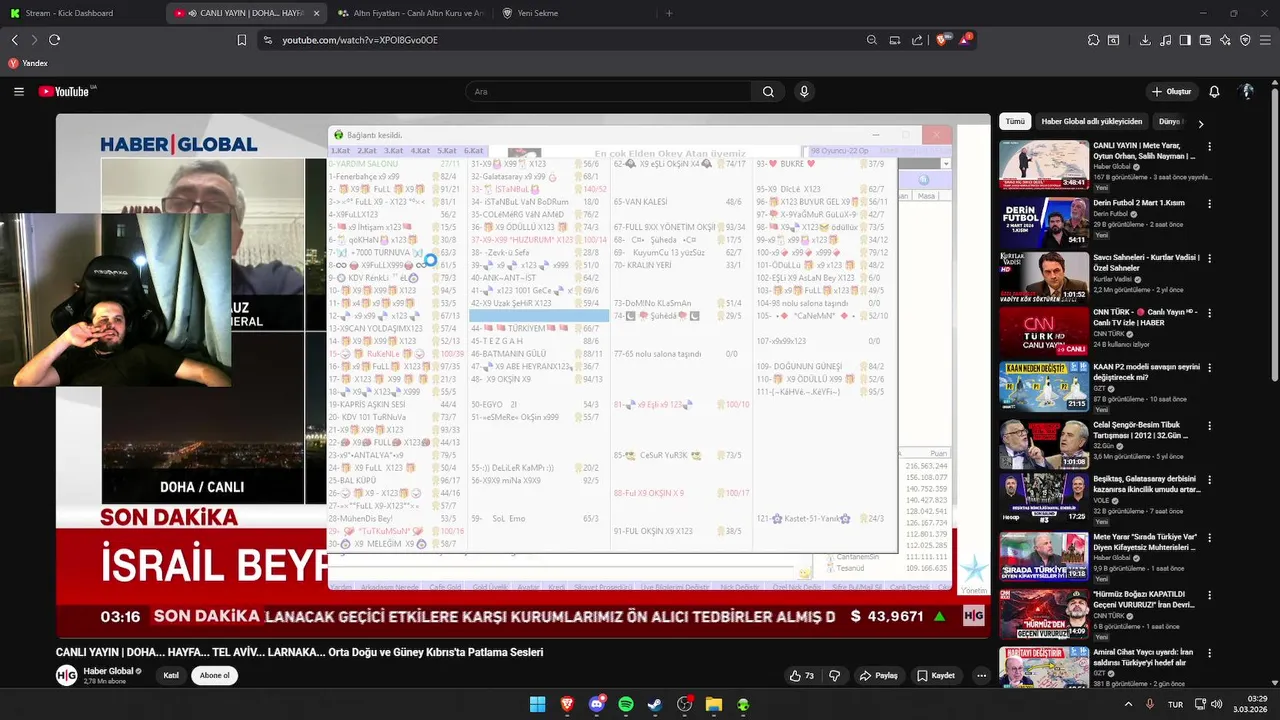This screenshot has height=720, width=1280.
Task: Subscribe with the Abone ol button
Action: point(214,675)
